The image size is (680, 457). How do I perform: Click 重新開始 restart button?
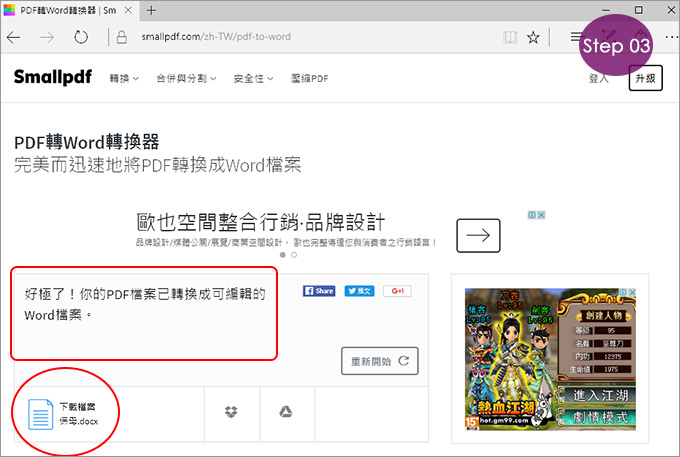pyautogui.click(x=379, y=361)
